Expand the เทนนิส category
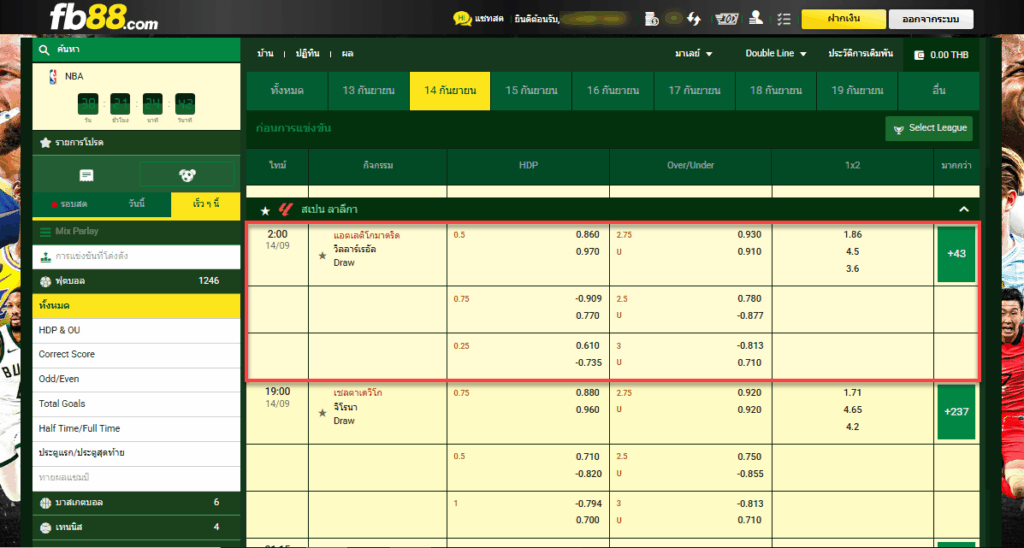Image resolution: width=1024 pixels, height=548 pixels. [136, 527]
